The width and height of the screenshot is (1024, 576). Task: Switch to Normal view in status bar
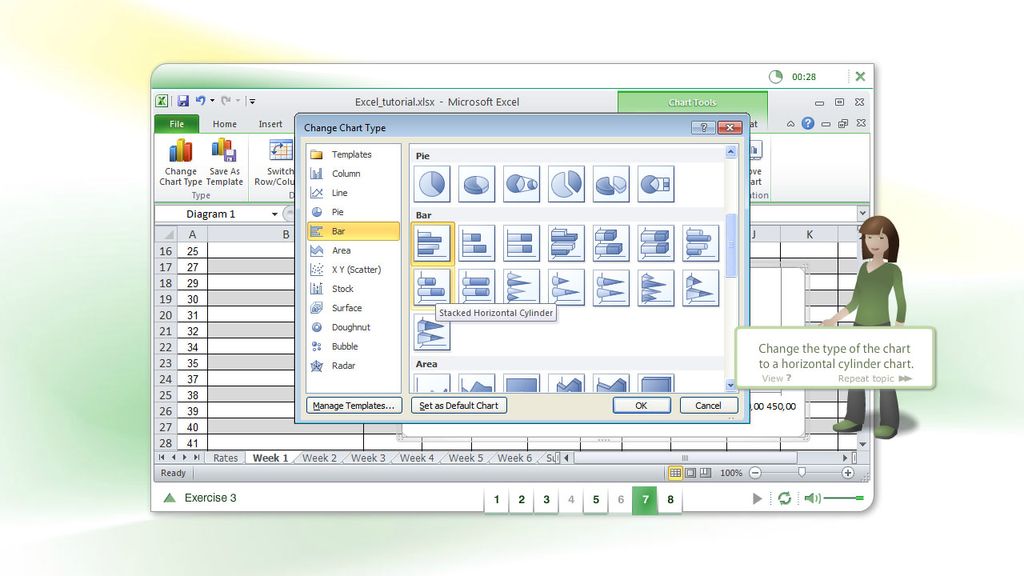tap(675, 473)
